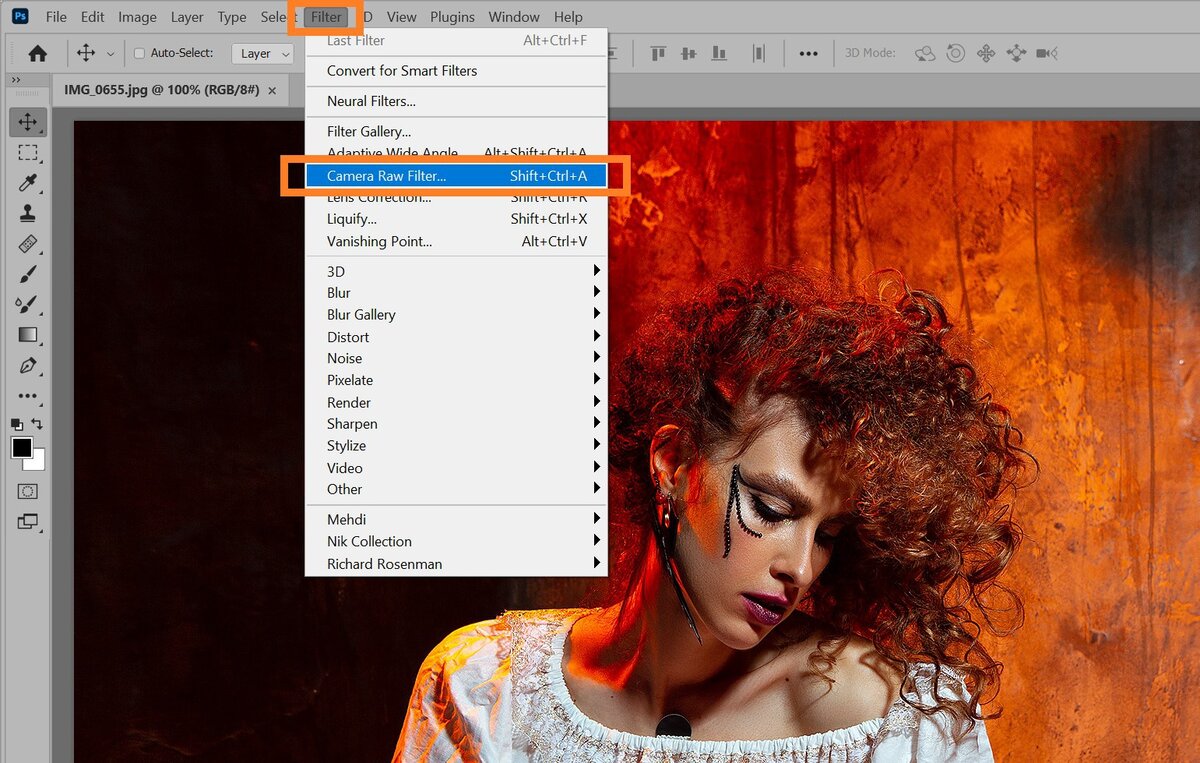Switch to IMG_0655.jpg document tab
Screen dimensions: 1200x763
pyautogui.click(x=161, y=90)
